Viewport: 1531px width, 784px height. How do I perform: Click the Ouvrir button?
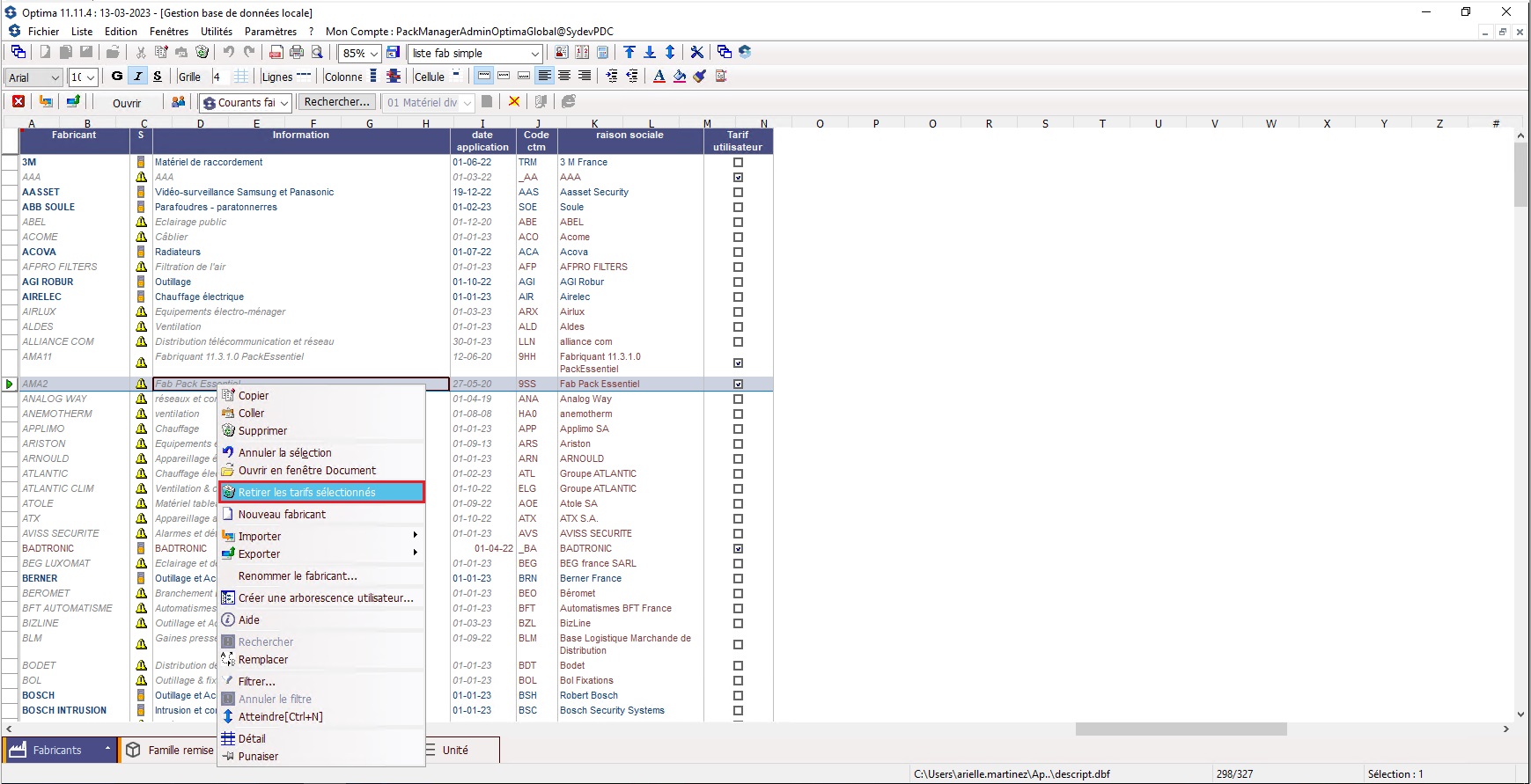click(127, 103)
